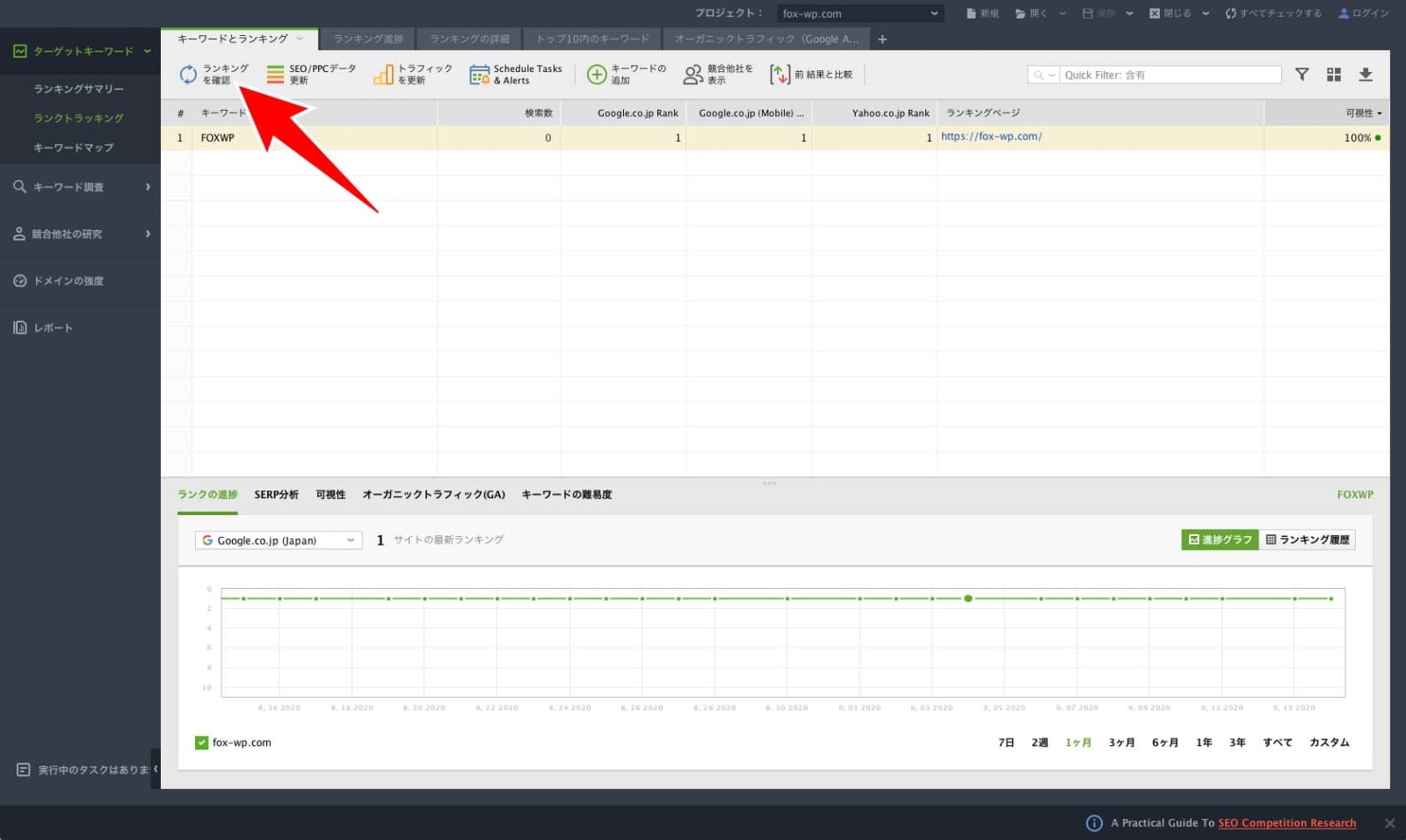The image size is (1406, 840).
Task: Select the 1ヶ月 time range
Action: point(1078,742)
